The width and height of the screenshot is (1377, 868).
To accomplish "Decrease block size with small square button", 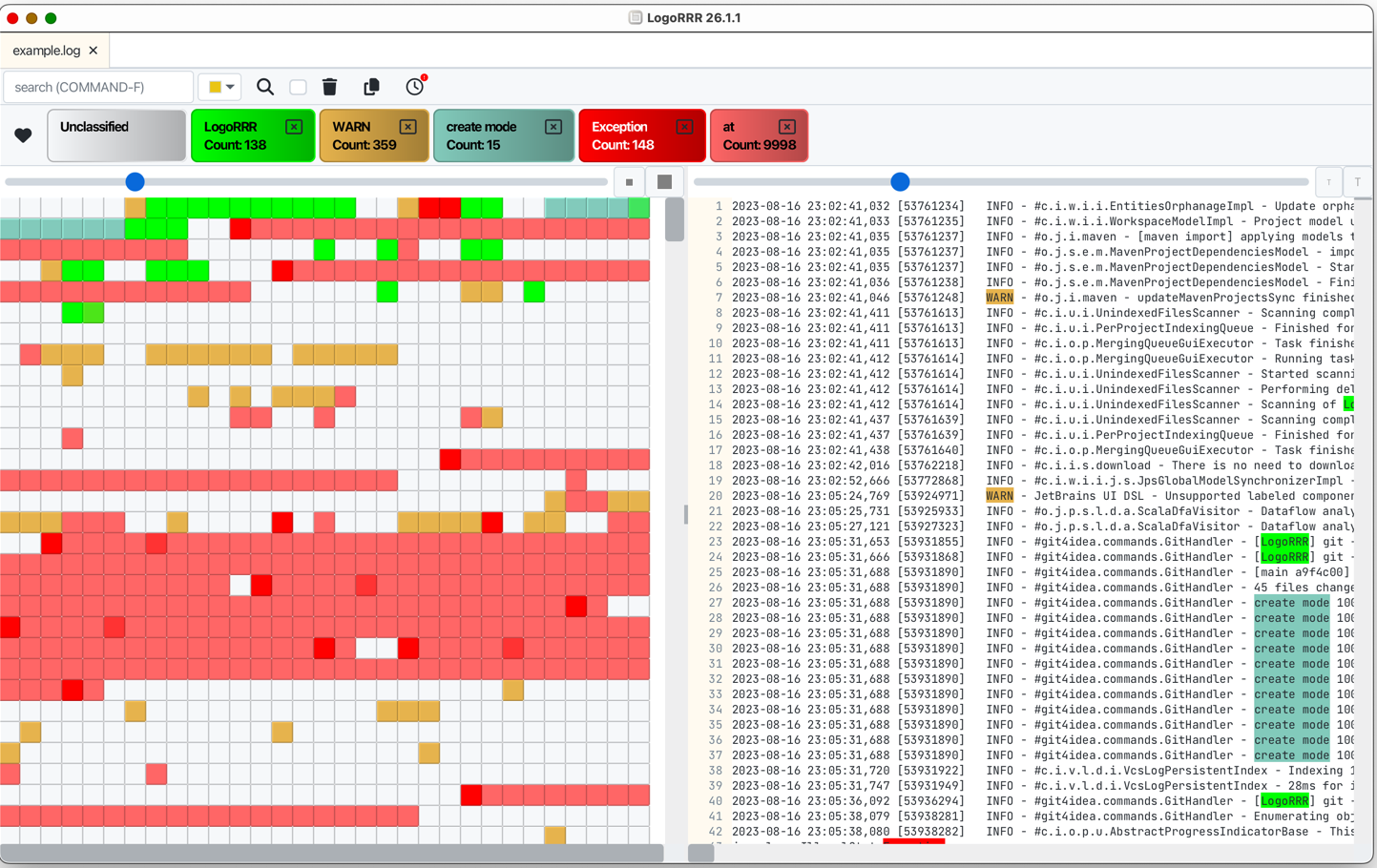I will coord(629,182).
